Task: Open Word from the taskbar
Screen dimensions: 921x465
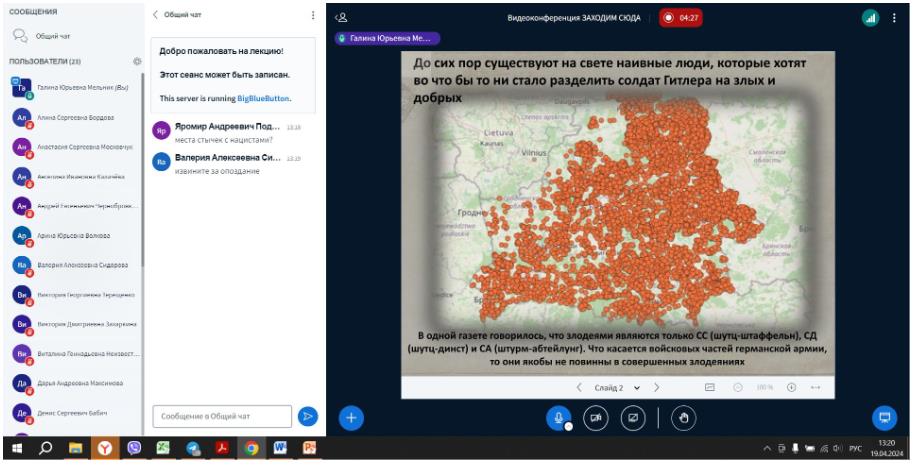Action: [x=280, y=449]
